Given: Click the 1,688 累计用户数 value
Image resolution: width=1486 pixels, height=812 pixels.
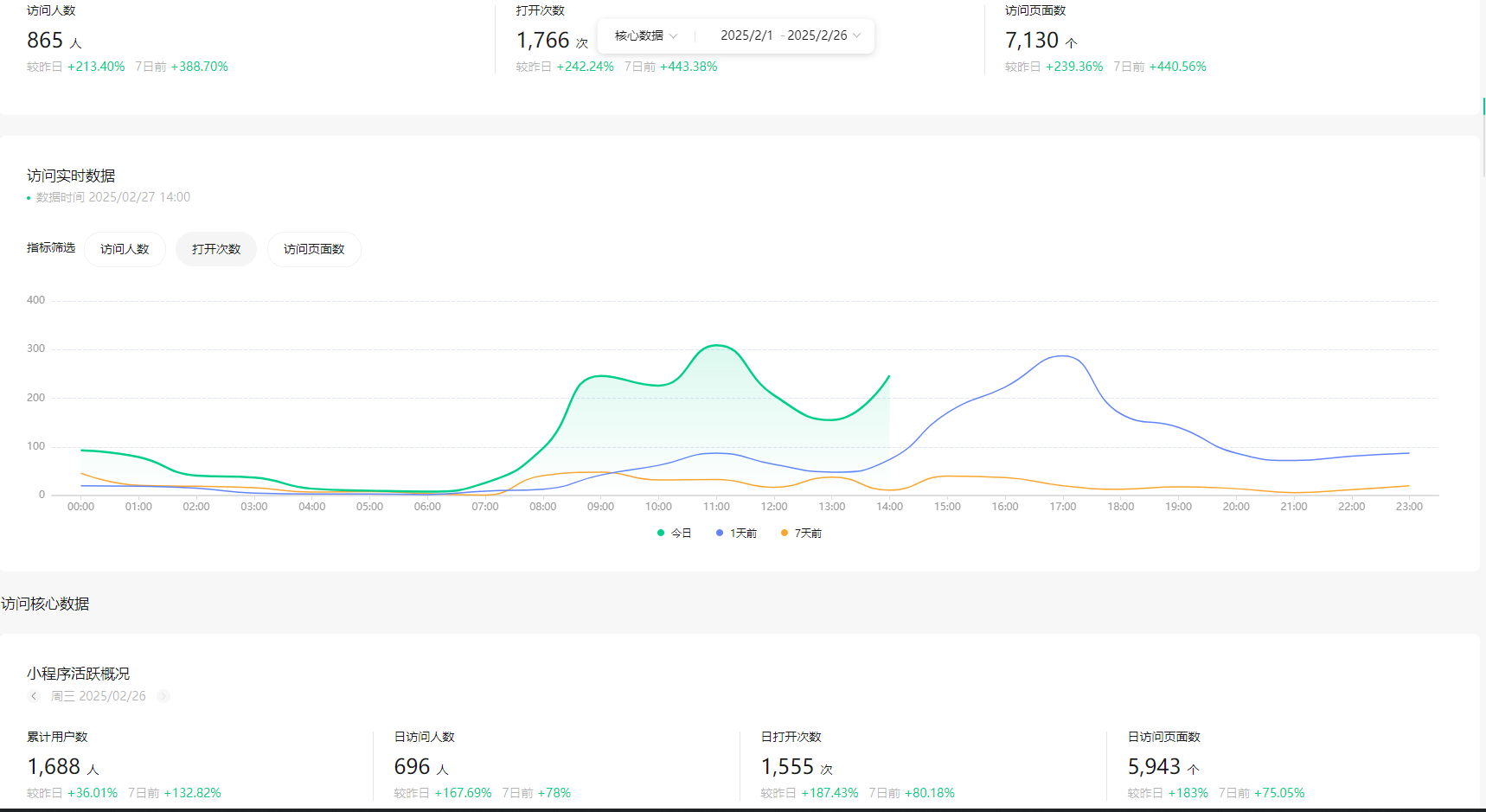Looking at the screenshot, I should click(54, 767).
